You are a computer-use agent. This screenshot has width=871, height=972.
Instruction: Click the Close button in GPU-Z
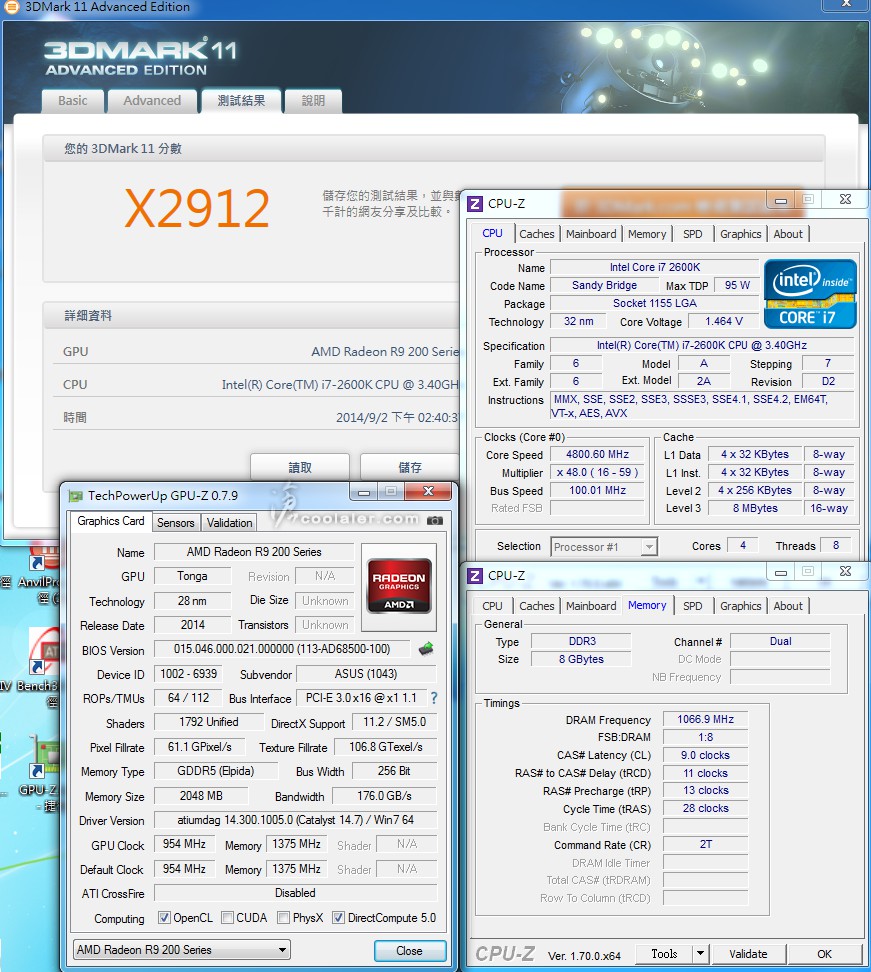click(x=409, y=950)
